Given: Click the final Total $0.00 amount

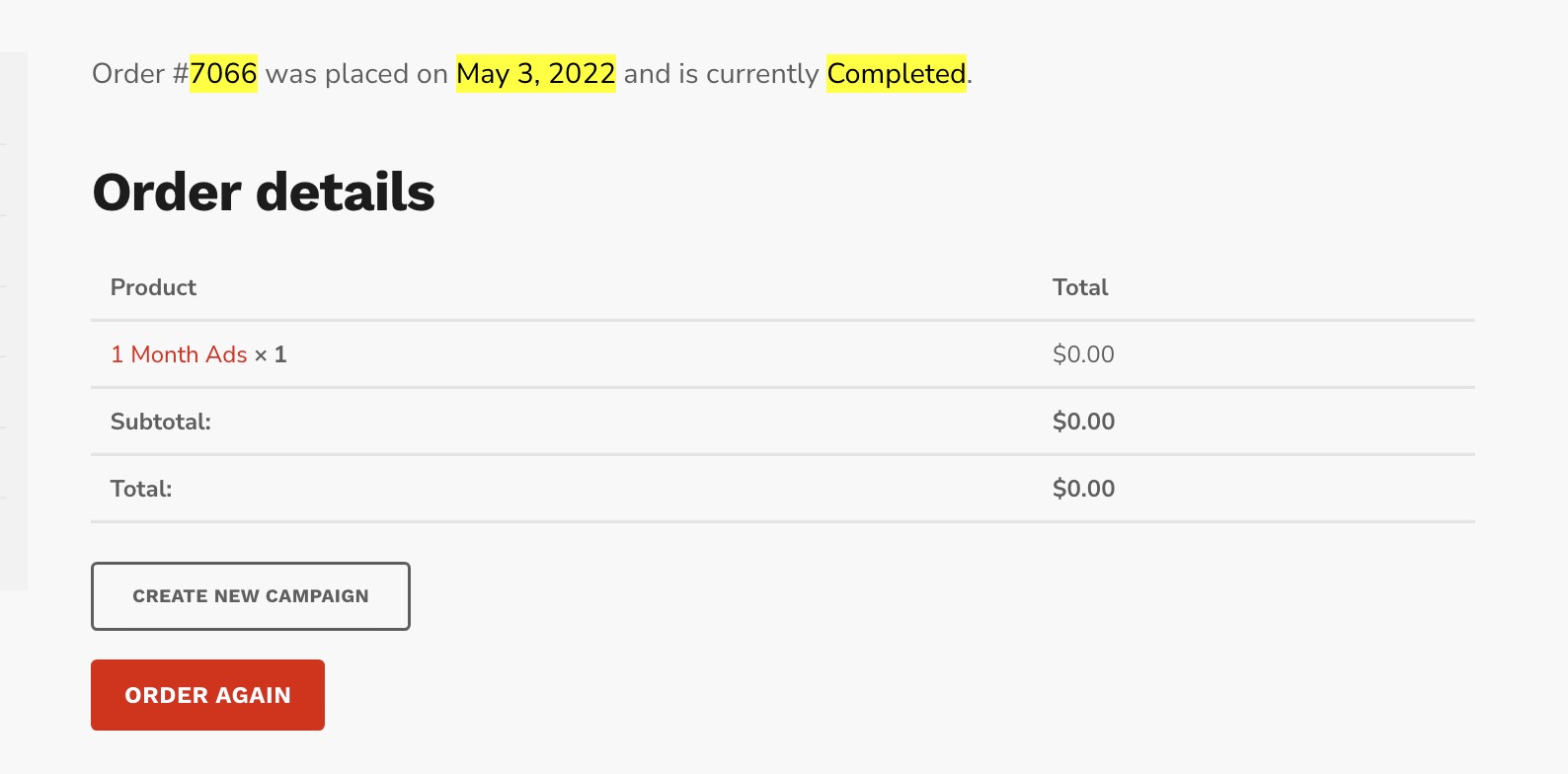Looking at the screenshot, I should pyautogui.click(x=1083, y=489).
